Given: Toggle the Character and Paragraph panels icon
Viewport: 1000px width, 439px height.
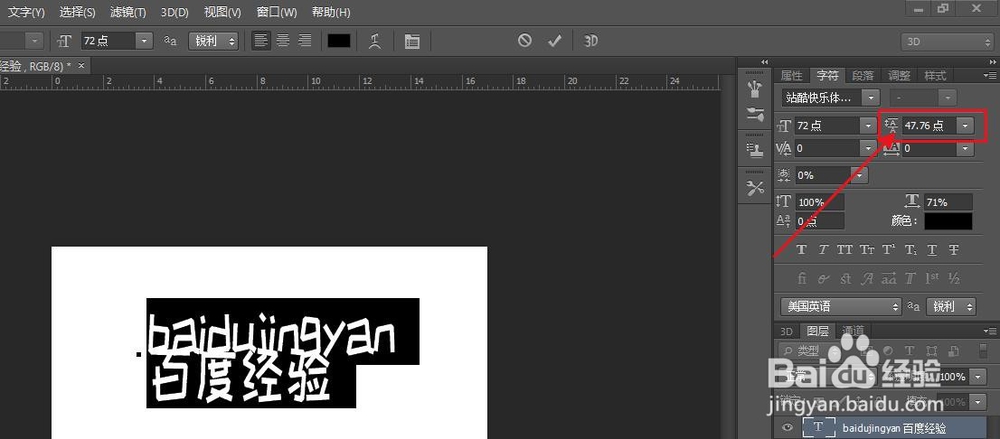Looking at the screenshot, I should 413,41.
